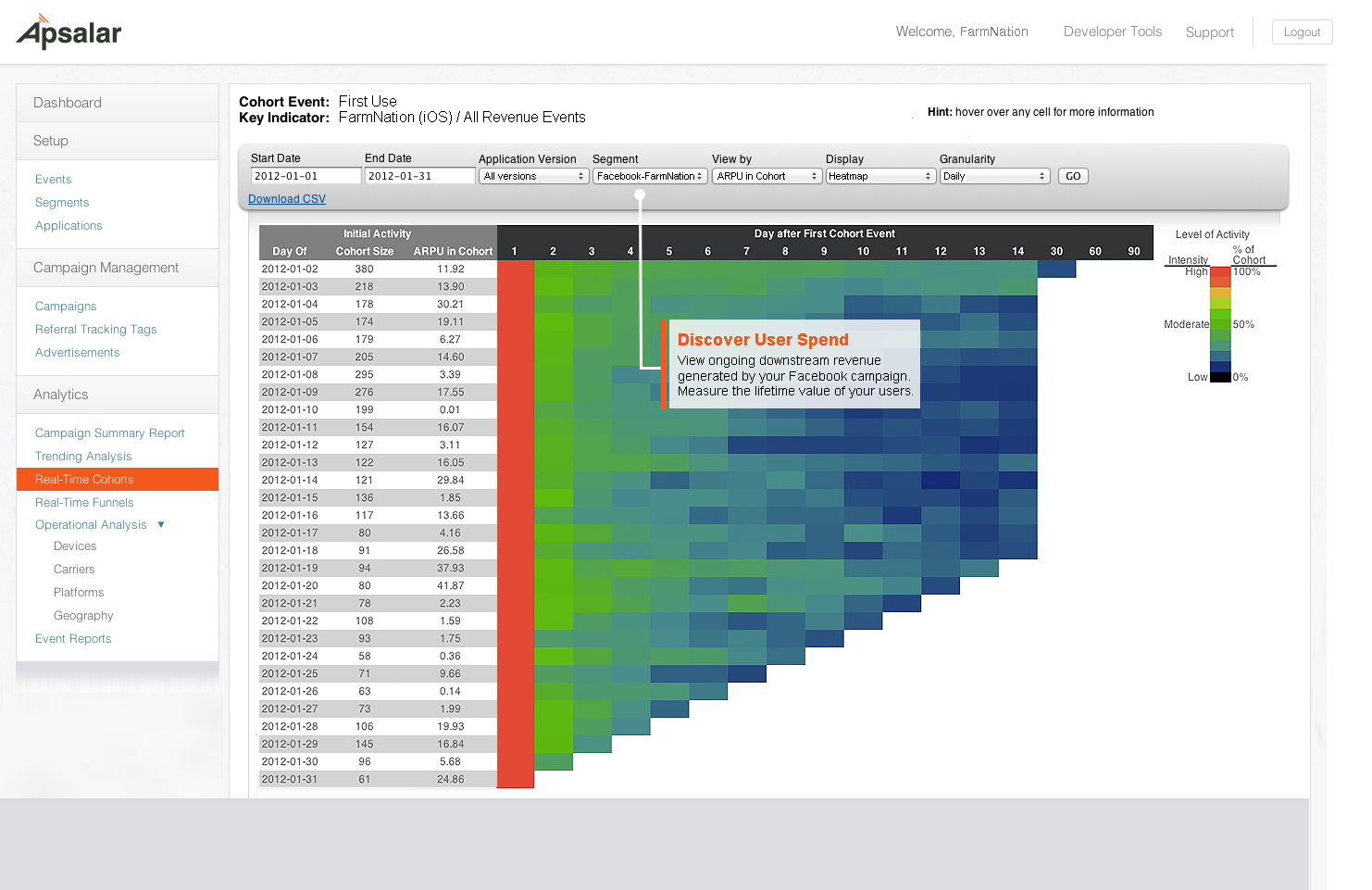Click the Cohort Size column header

(x=365, y=251)
